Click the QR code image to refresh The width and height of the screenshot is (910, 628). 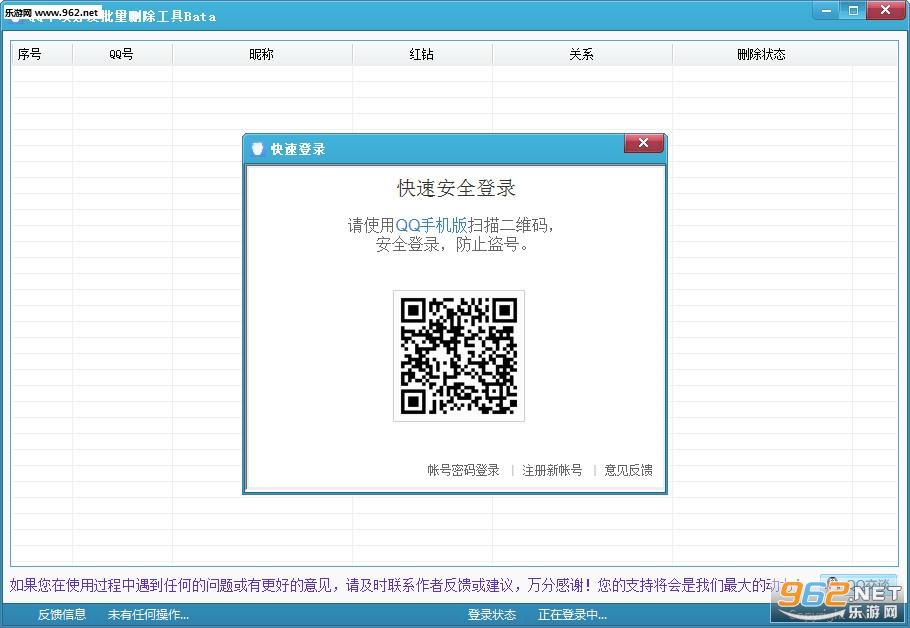click(x=458, y=356)
